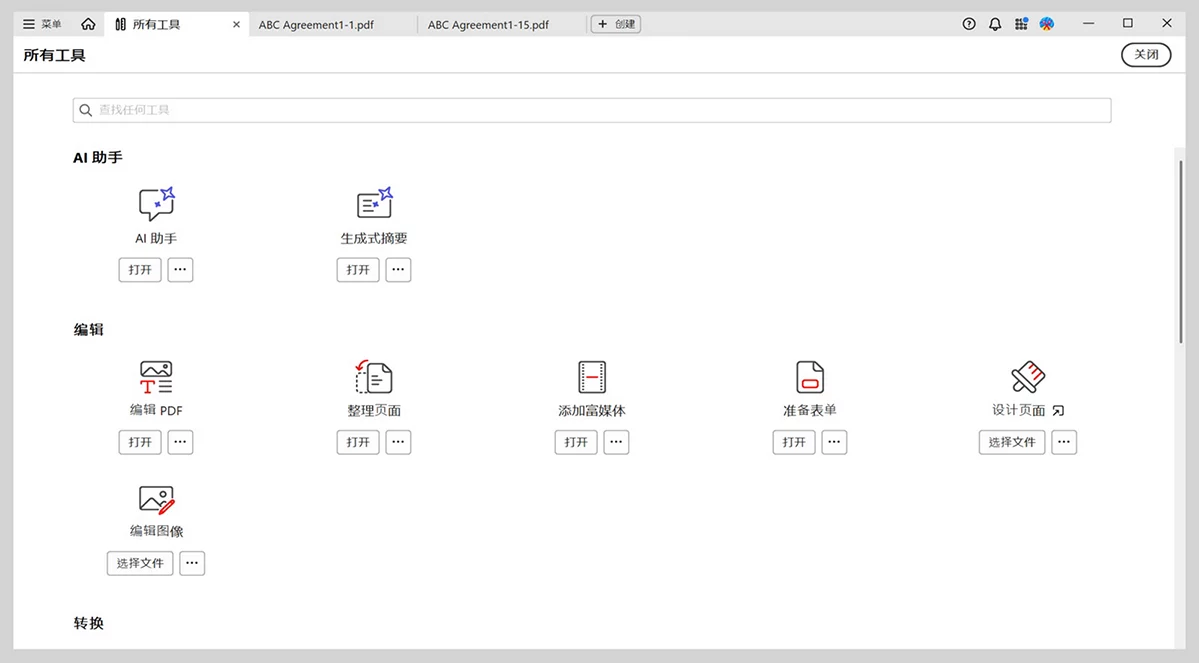Image resolution: width=1199 pixels, height=663 pixels.
Task: Expand more options for 准备表单
Action: (834, 442)
